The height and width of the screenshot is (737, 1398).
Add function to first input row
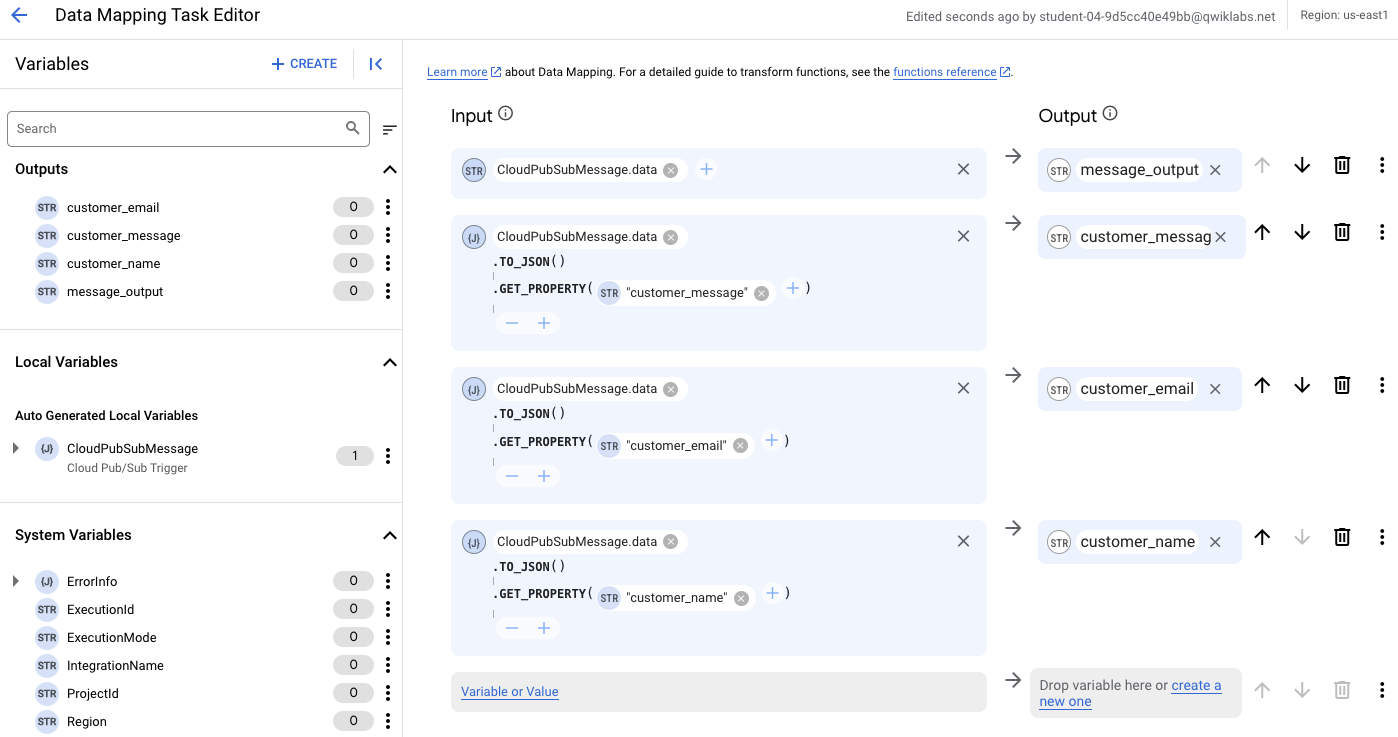point(706,170)
